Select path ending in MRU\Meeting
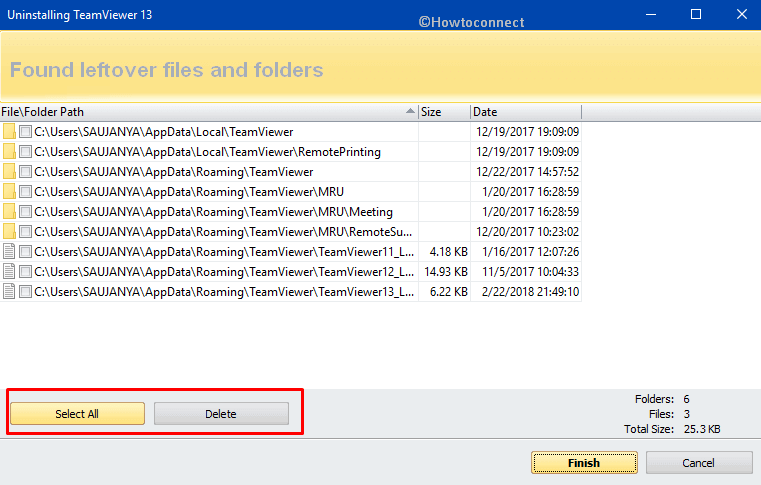The image size is (761, 485). click(x=213, y=212)
